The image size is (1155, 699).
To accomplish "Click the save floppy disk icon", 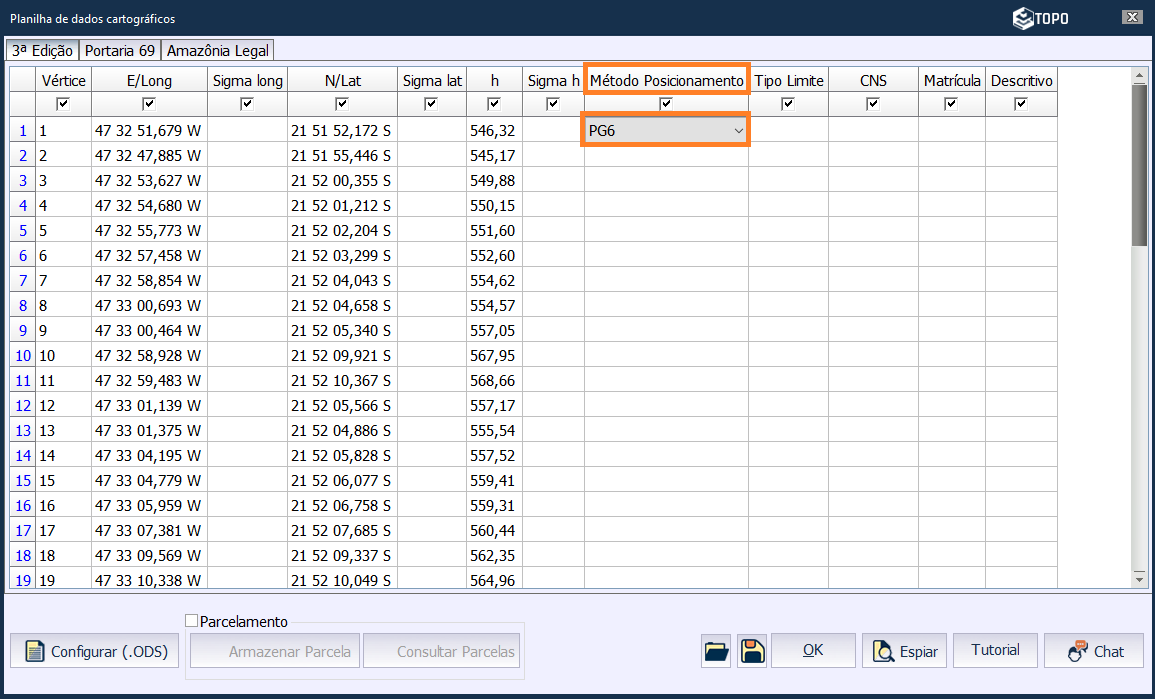I will (752, 651).
